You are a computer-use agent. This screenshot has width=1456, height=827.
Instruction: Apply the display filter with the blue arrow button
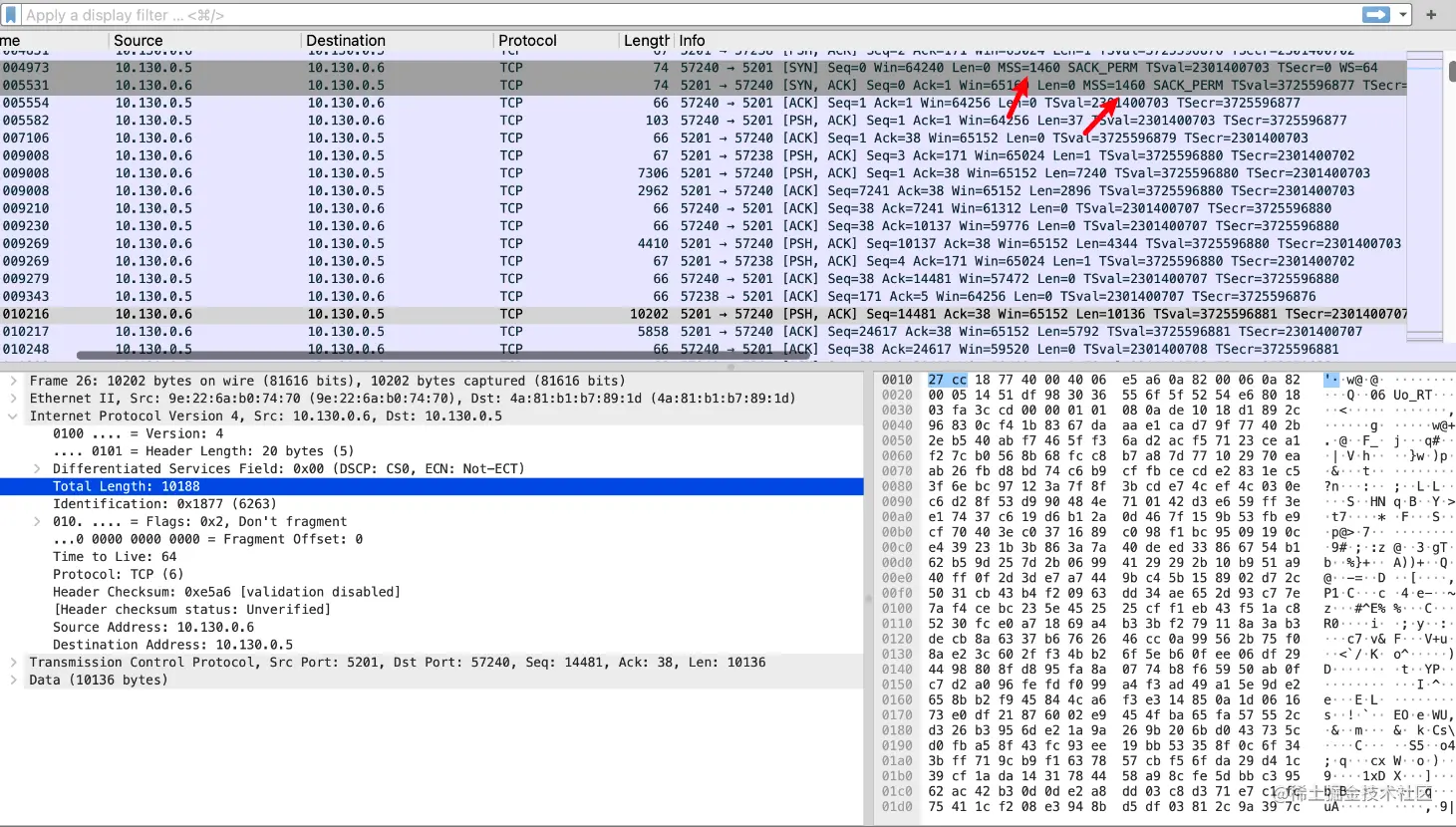coord(1376,14)
